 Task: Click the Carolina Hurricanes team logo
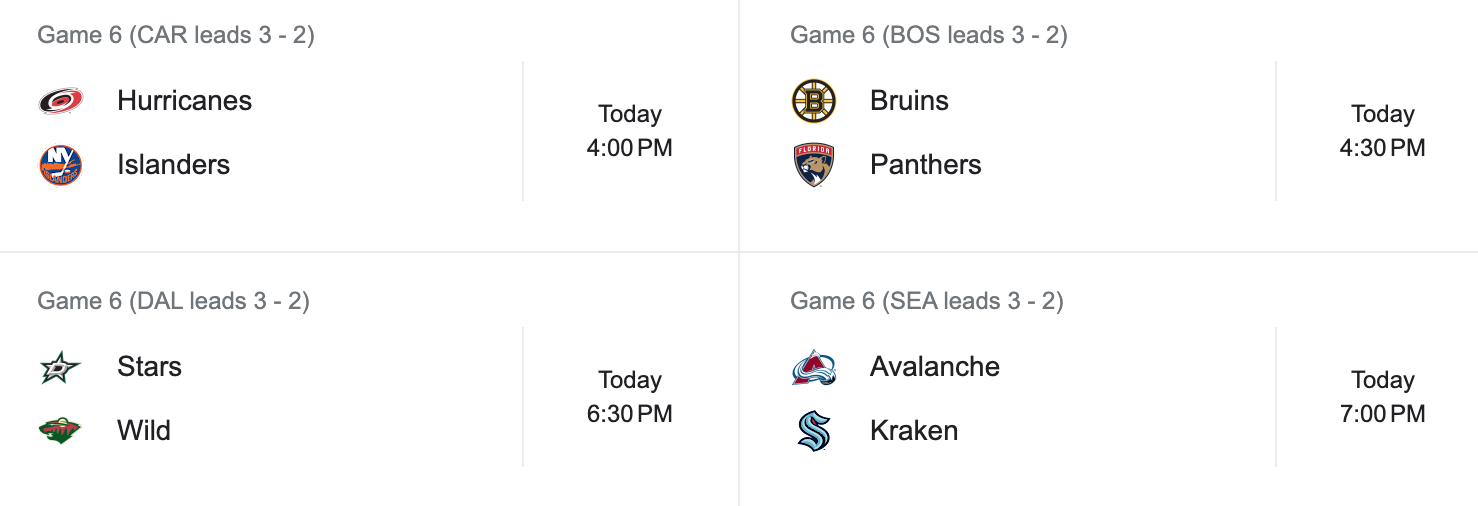tap(61, 101)
